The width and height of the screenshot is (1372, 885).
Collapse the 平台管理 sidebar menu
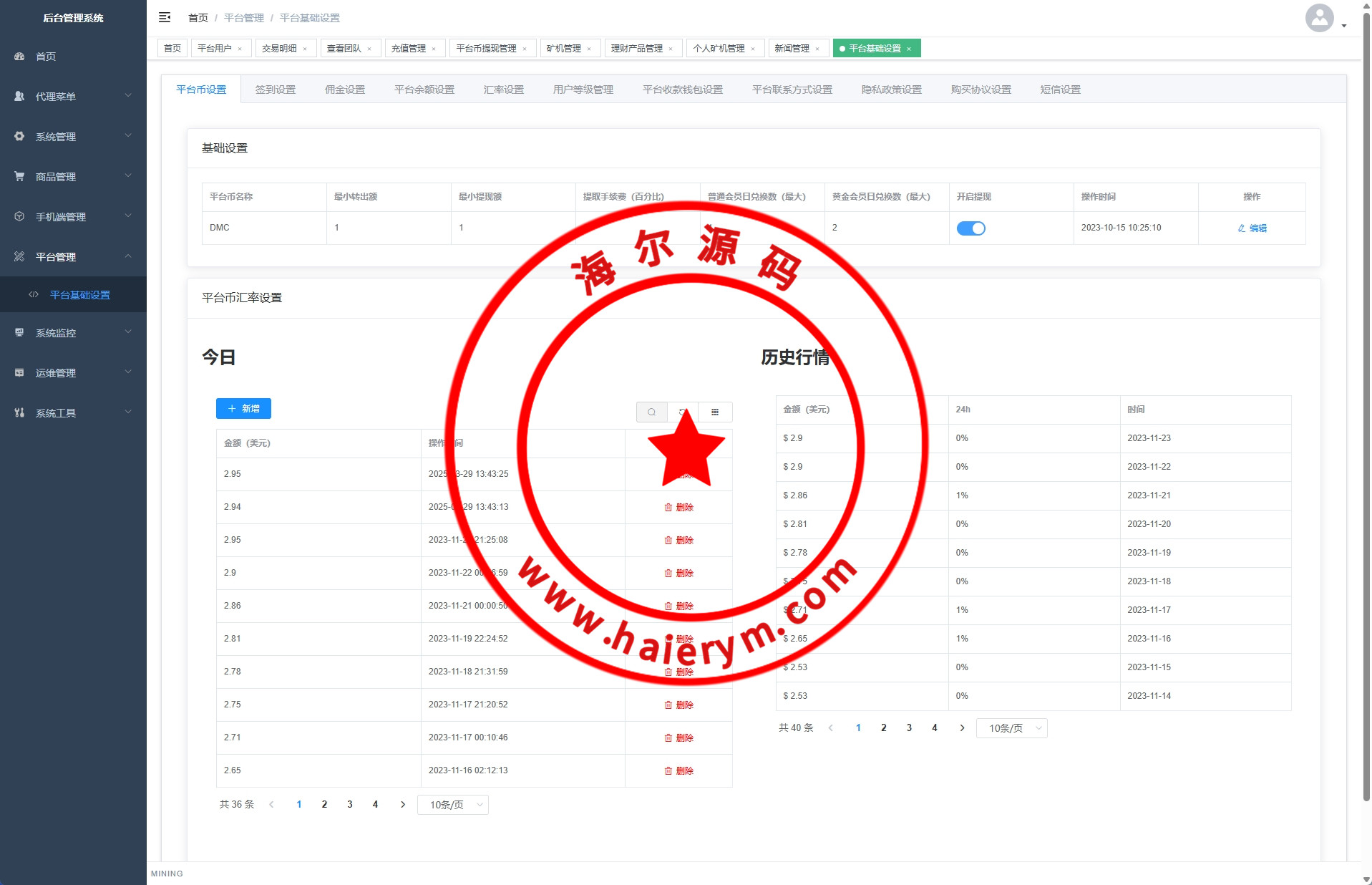click(x=73, y=256)
